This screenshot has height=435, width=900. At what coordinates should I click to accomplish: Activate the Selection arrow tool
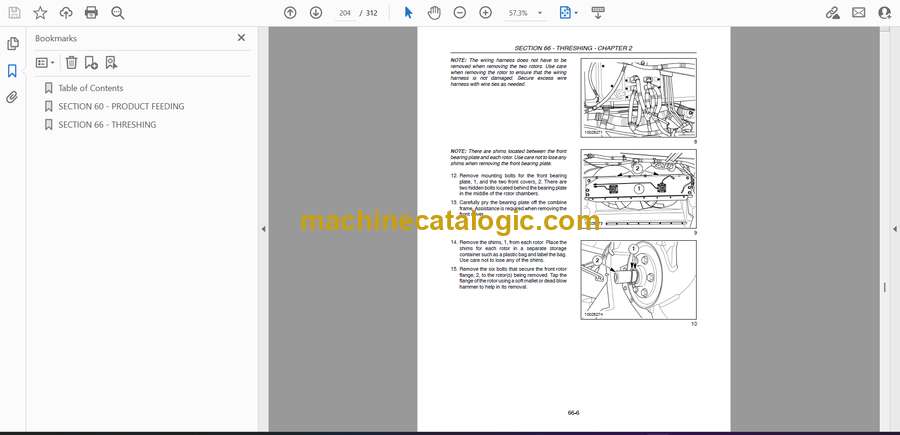[x=408, y=13]
